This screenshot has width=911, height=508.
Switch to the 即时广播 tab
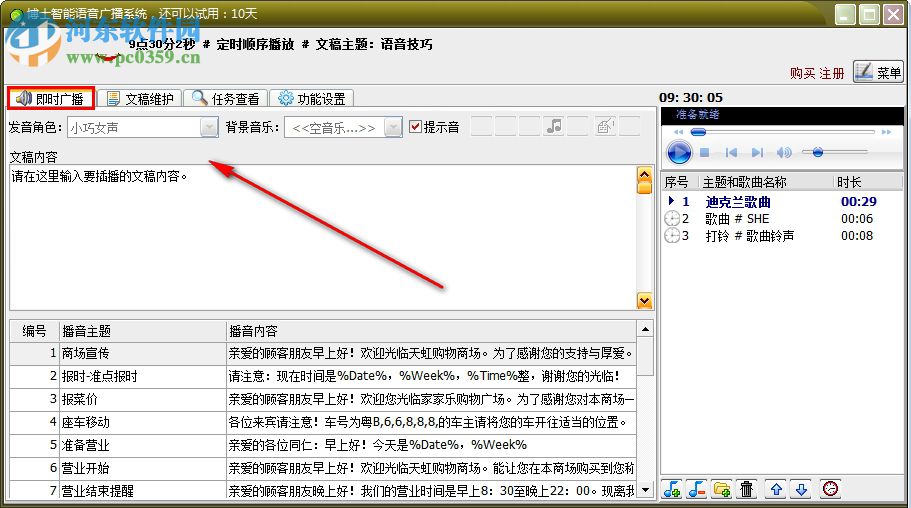51,99
